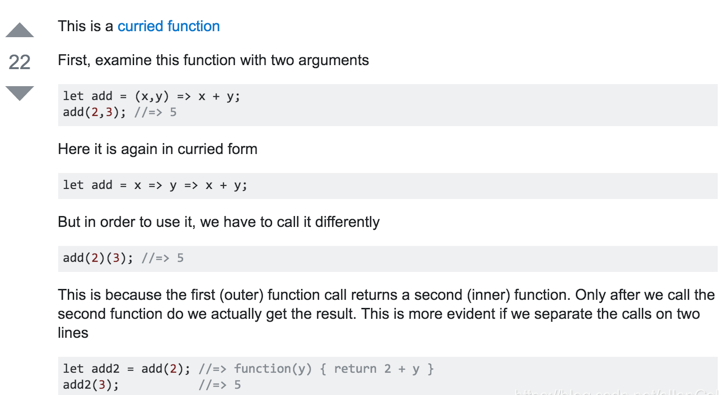The image size is (721, 395).
Task: Click the words 'This is a' before the link
Action: (x=86, y=26)
